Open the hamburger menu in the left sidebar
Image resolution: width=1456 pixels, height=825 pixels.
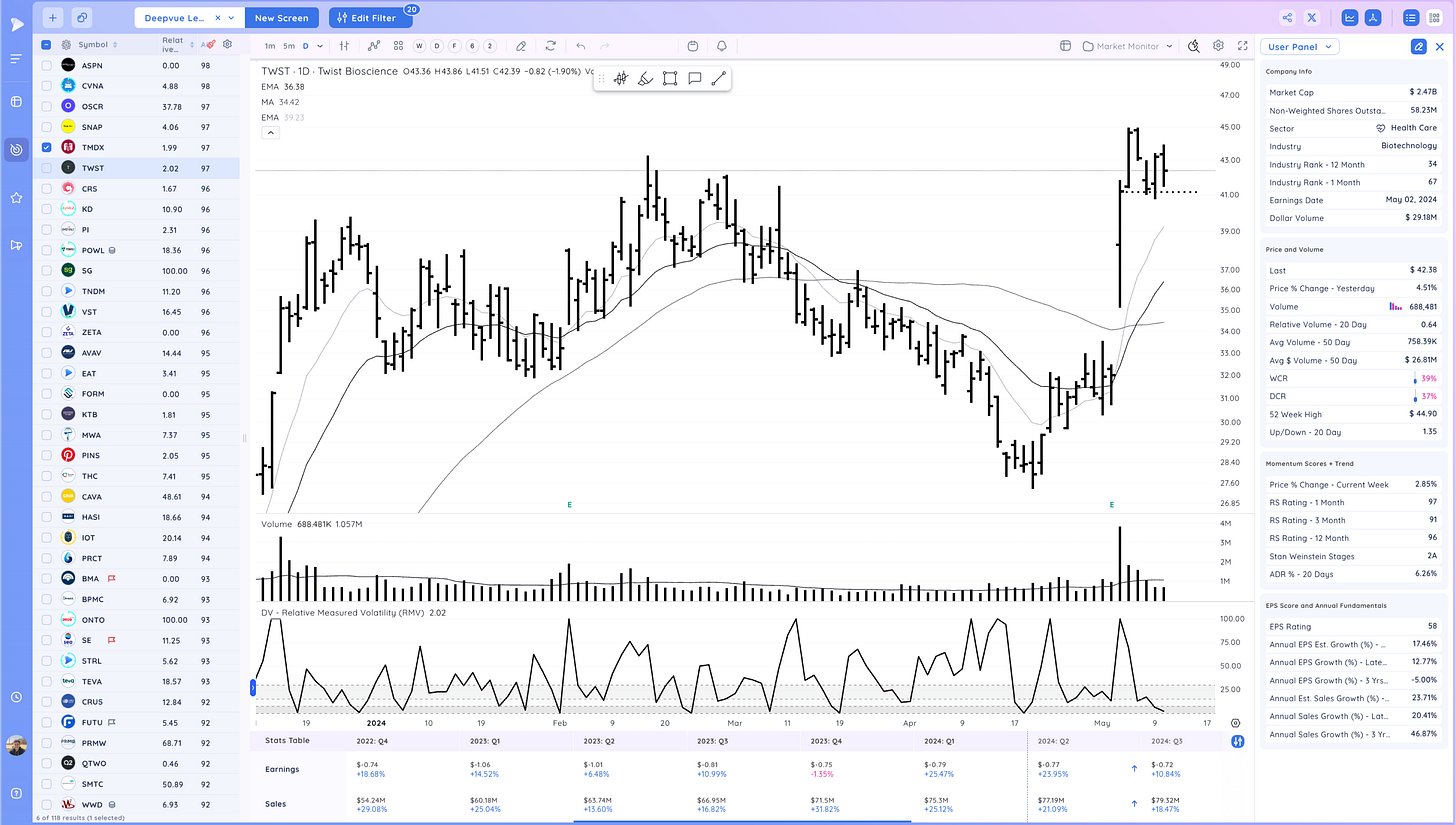point(16,59)
